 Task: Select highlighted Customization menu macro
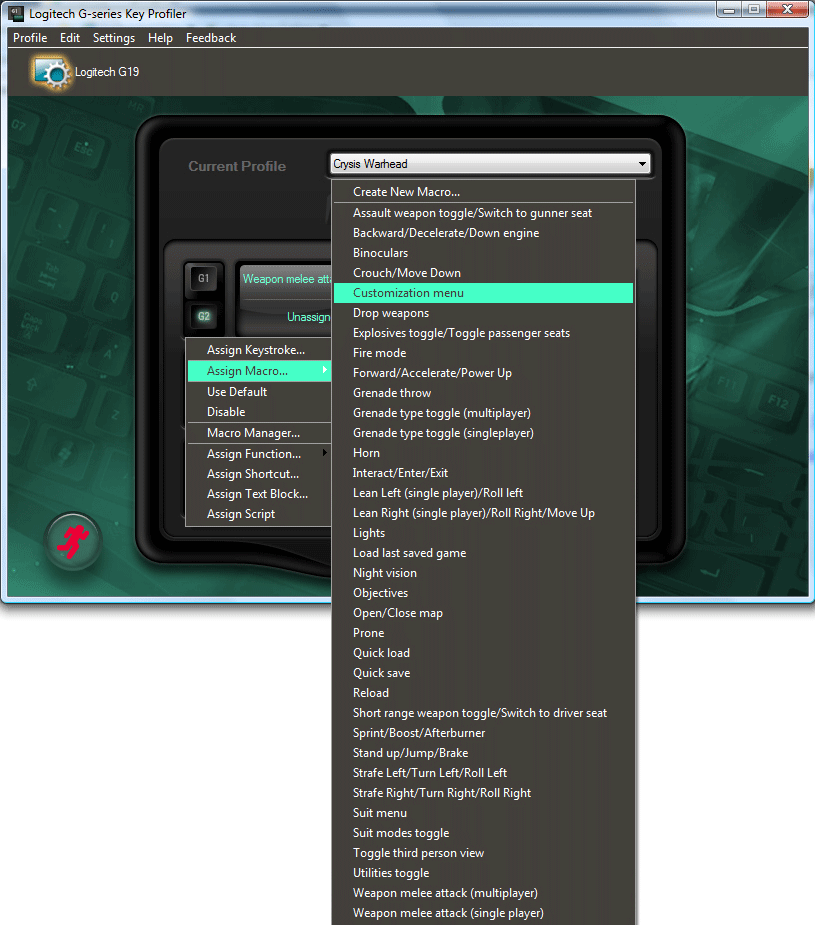pyautogui.click(x=484, y=293)
